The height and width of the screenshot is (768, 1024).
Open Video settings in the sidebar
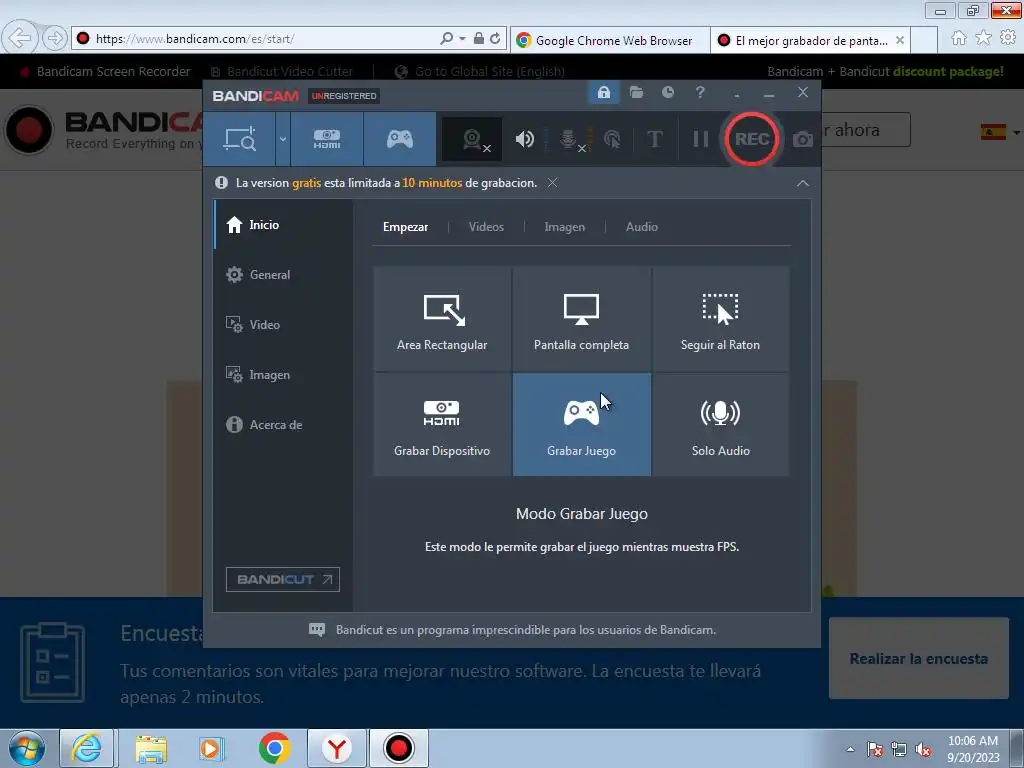point(283,325)
